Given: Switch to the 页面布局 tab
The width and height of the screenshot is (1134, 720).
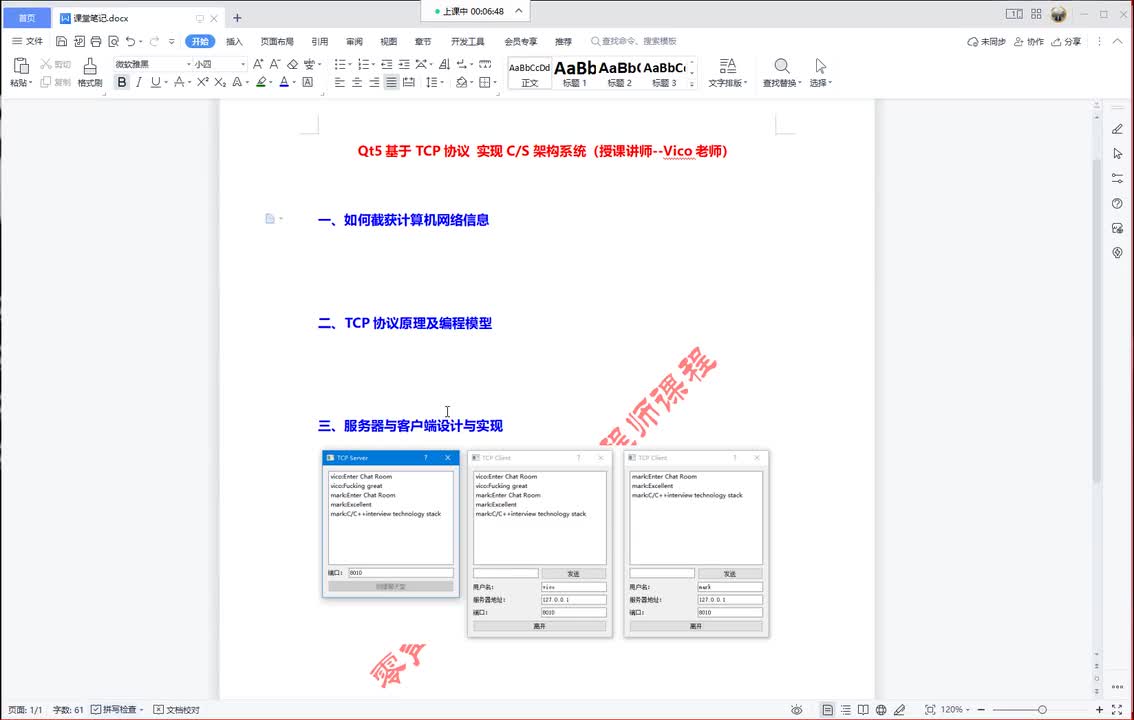Looking at the screenshot, I should (x=277, y=41).
